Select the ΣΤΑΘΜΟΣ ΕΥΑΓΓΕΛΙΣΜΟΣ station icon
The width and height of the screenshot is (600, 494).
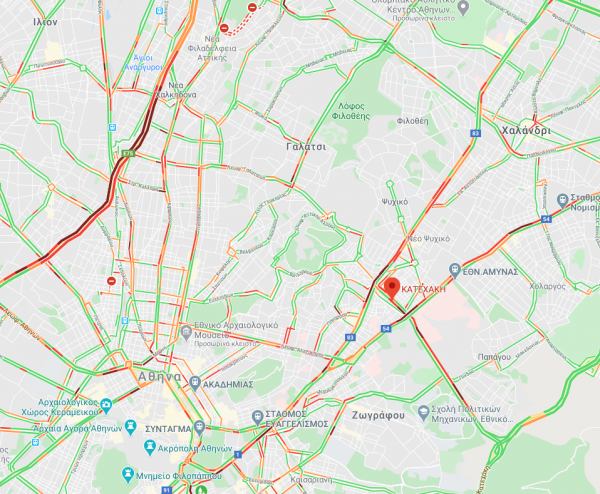(258, 417)
